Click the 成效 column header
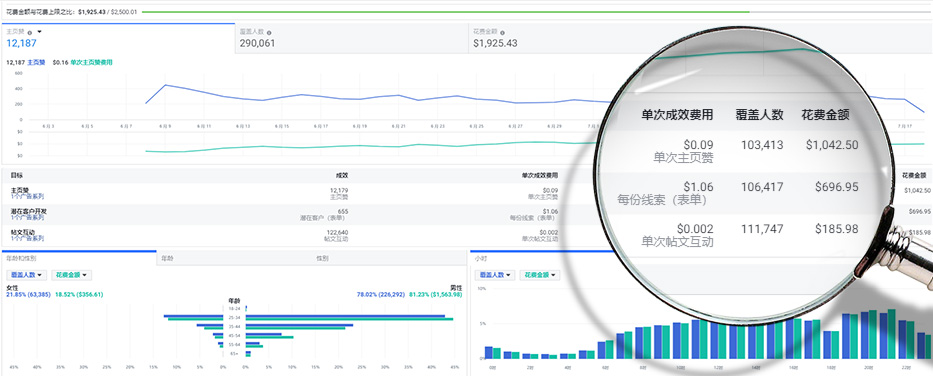 (342, 176)
